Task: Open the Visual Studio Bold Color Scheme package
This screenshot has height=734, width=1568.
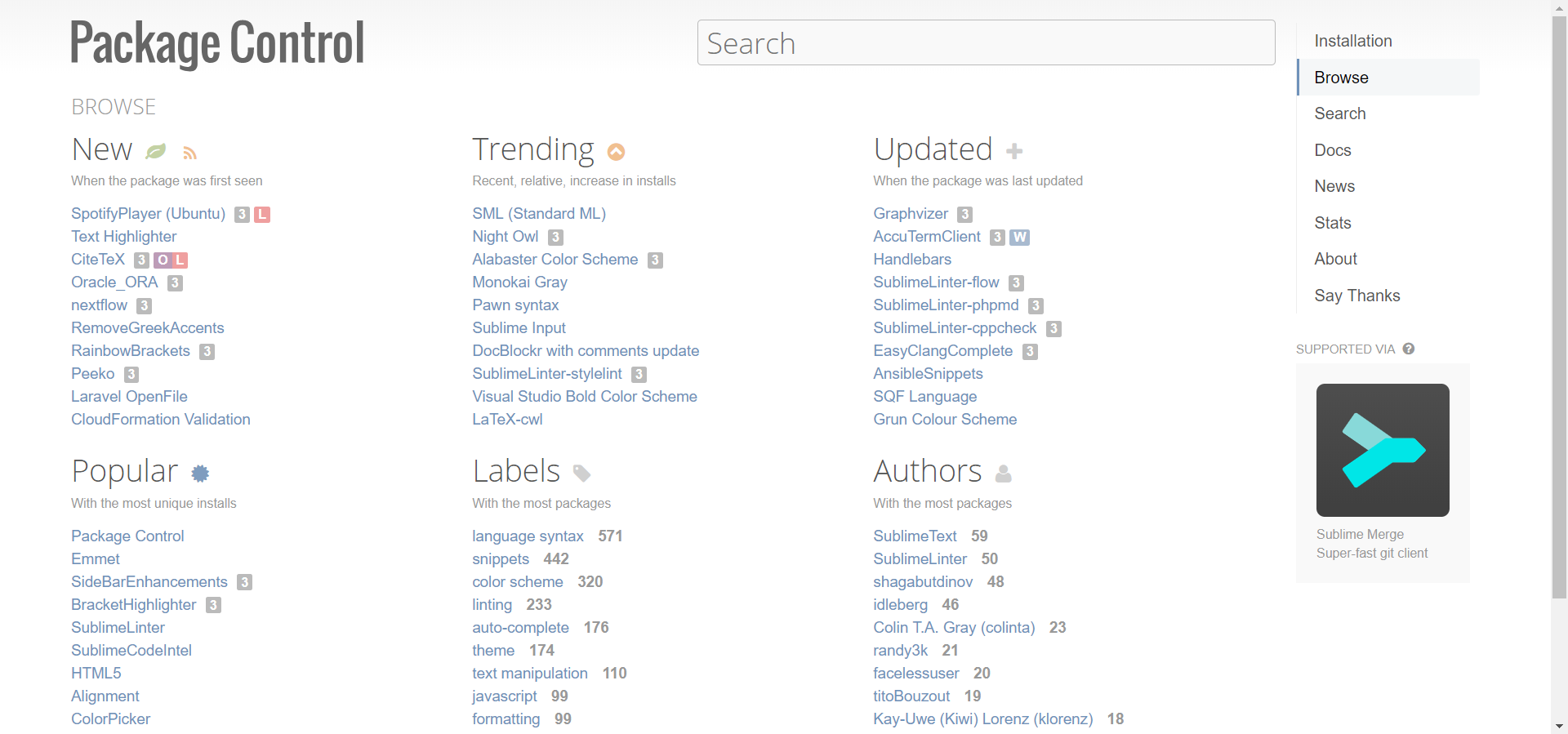Action: (585, 397)
